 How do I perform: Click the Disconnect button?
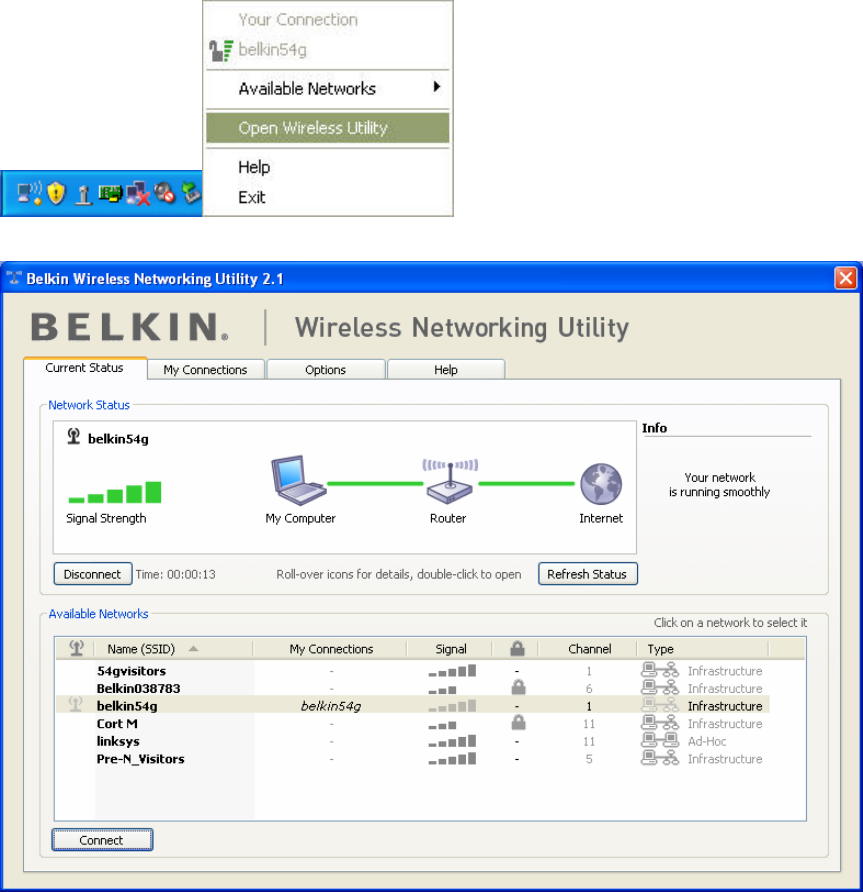click(93, 574)
